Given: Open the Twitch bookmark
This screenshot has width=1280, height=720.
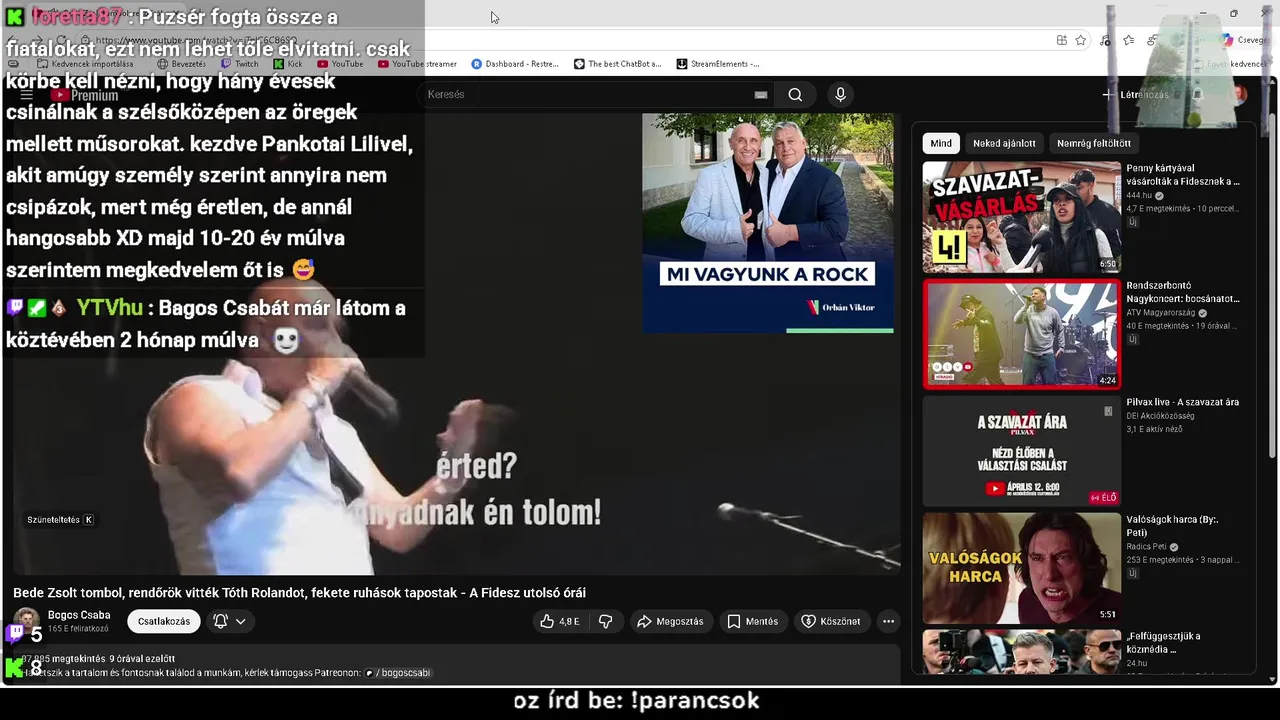Looking at the screenshot, I should [x=239, y=64].
